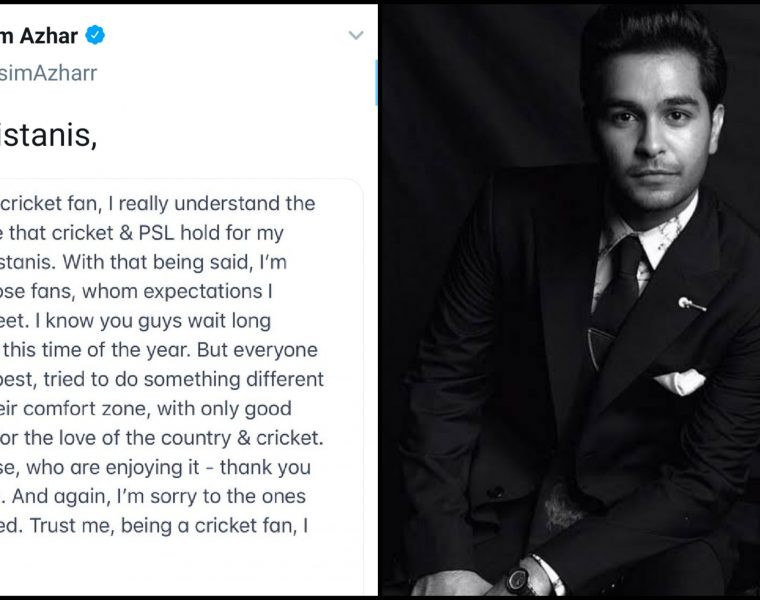
Task: Click the white pocket square in photo
Action: 680,381
